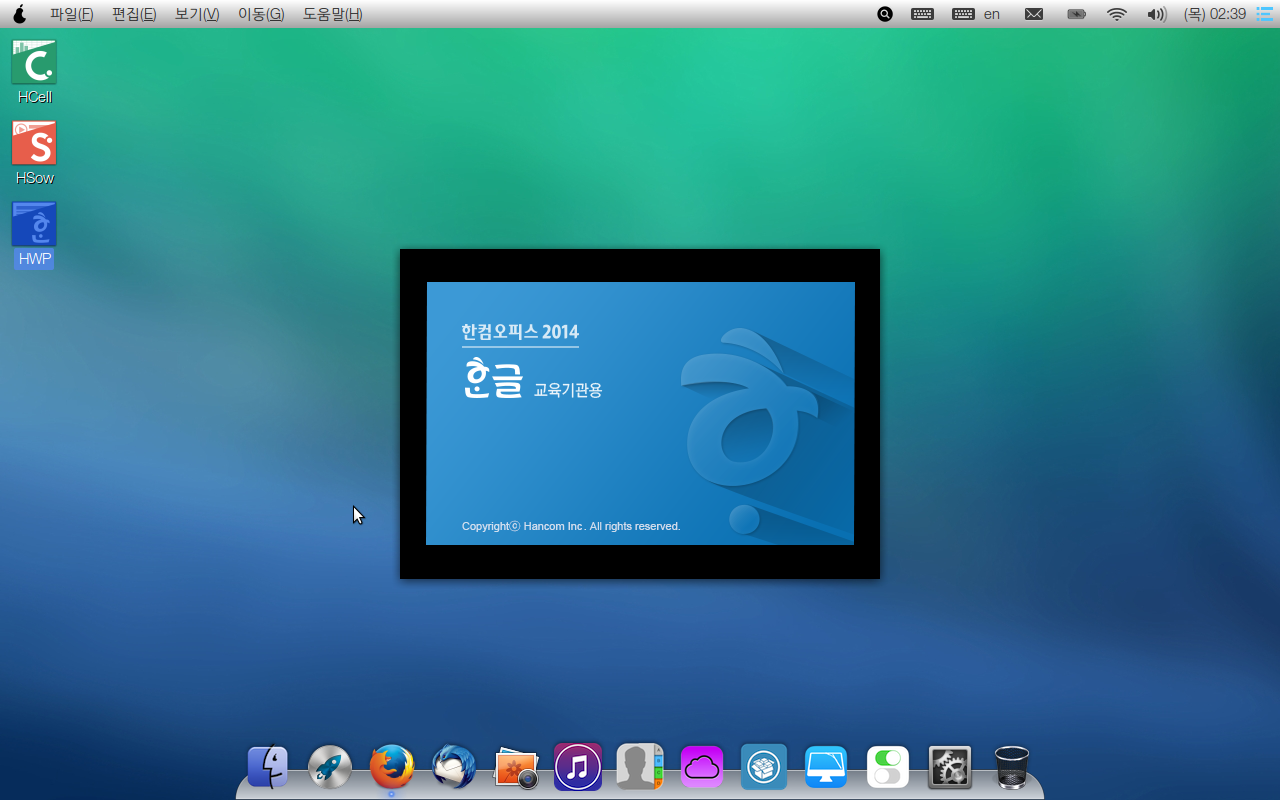Open the music note app in dock
This screenshot has height=800, width=1280.
pos(578,767)
